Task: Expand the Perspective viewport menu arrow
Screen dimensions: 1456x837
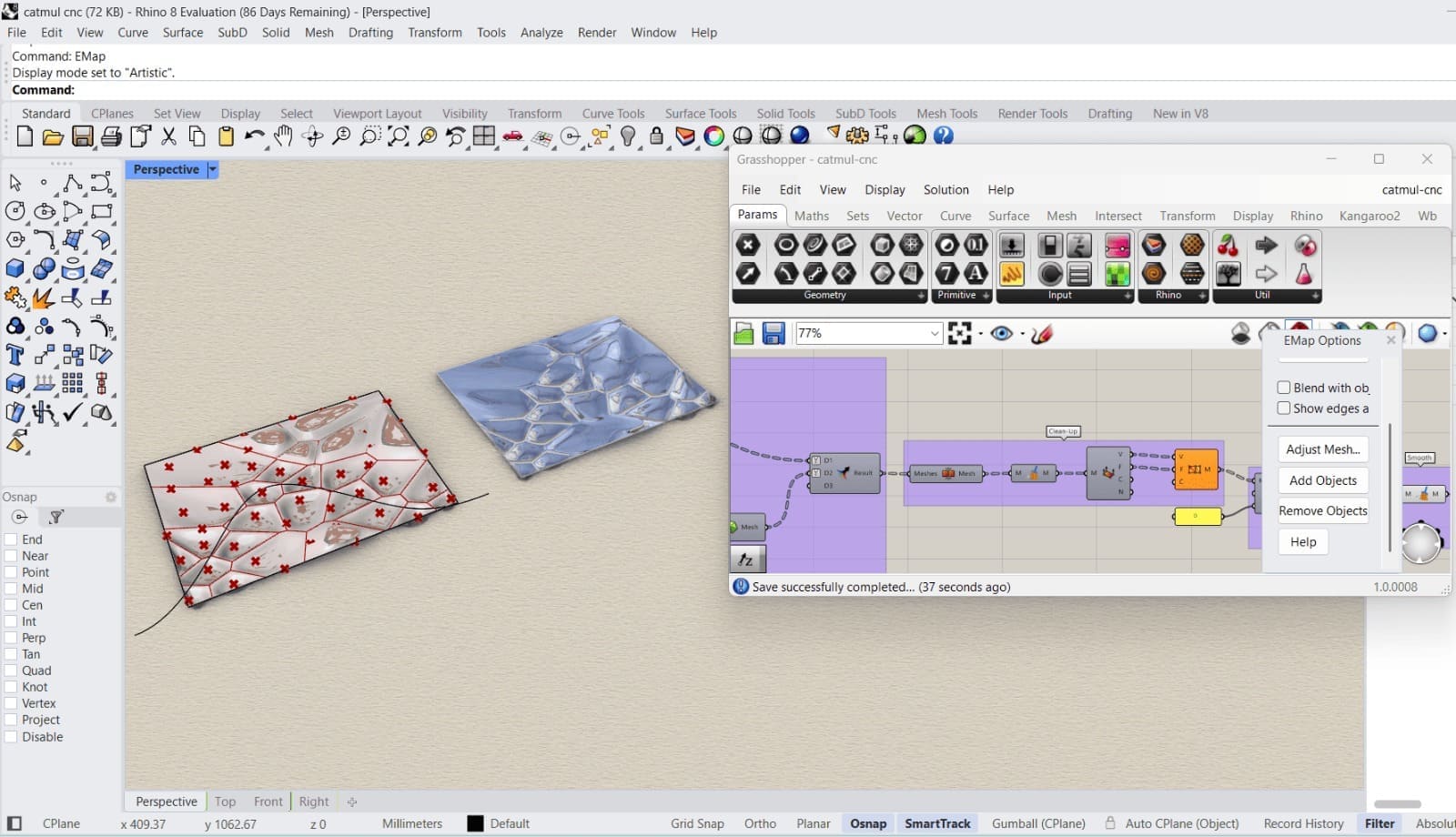Action: pos(213,169)
